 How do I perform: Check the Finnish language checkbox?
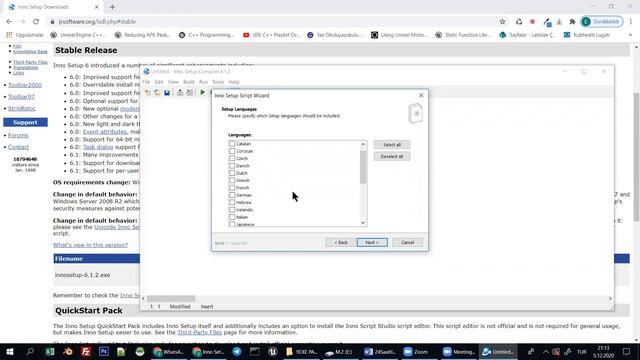[232, 180]
